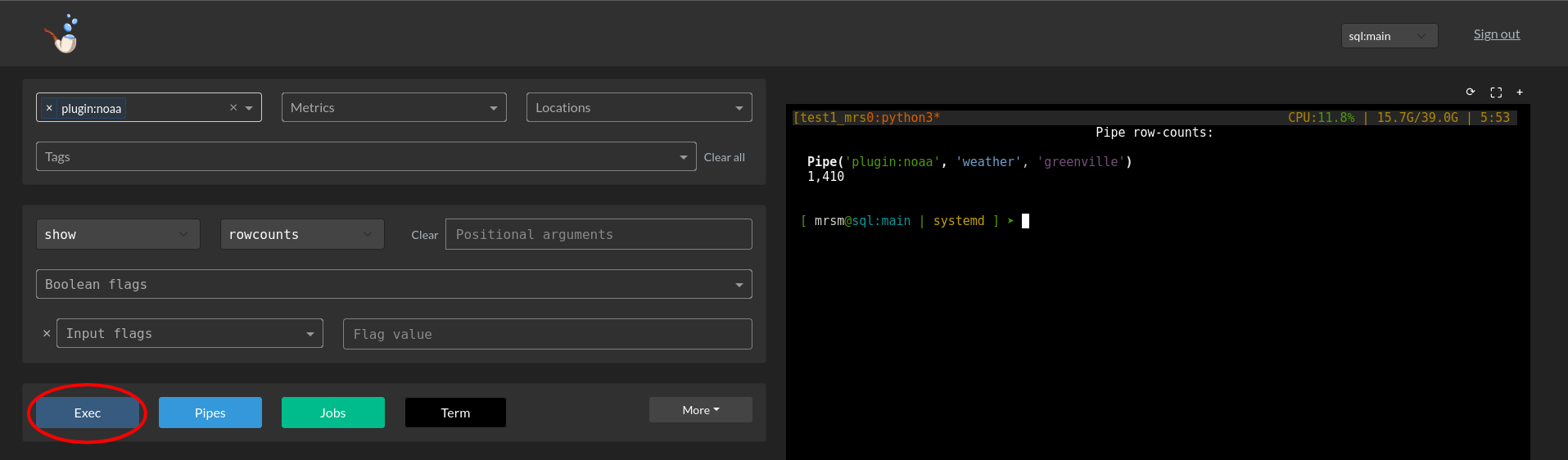
Task: Open the Locations dropdown
Action: [x=639, y=107]
